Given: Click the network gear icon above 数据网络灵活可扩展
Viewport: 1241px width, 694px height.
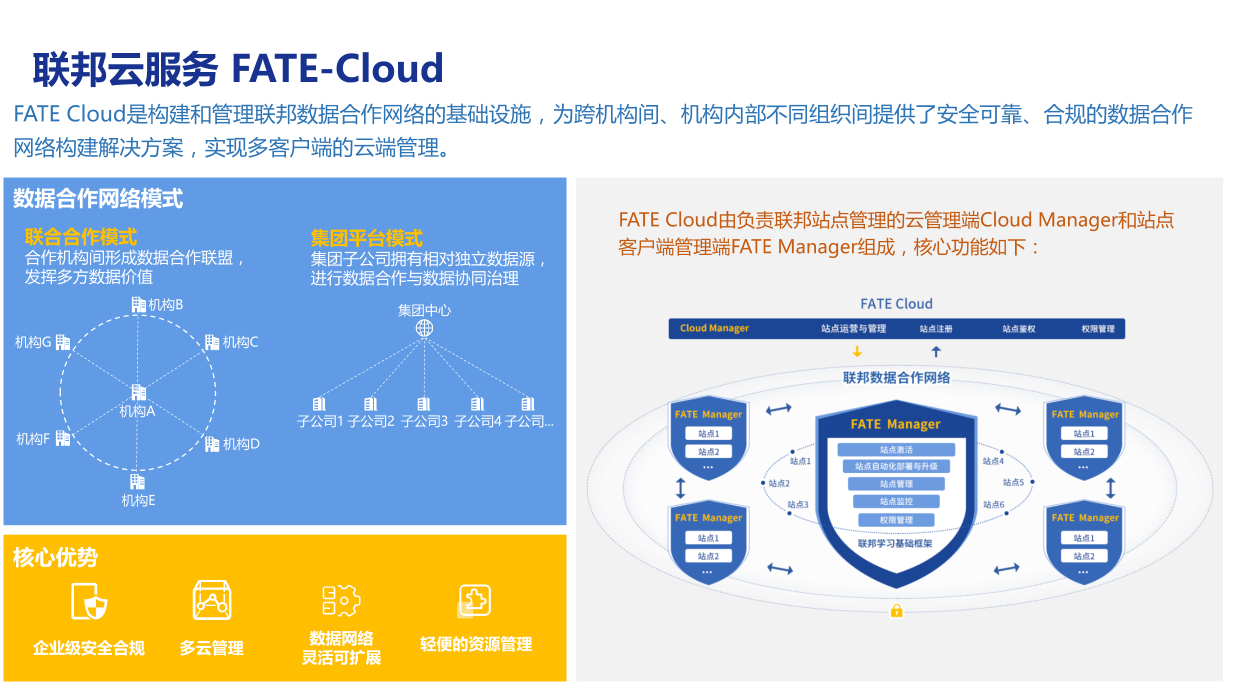Looking at the screenshot, I should (x=341, y=600).
